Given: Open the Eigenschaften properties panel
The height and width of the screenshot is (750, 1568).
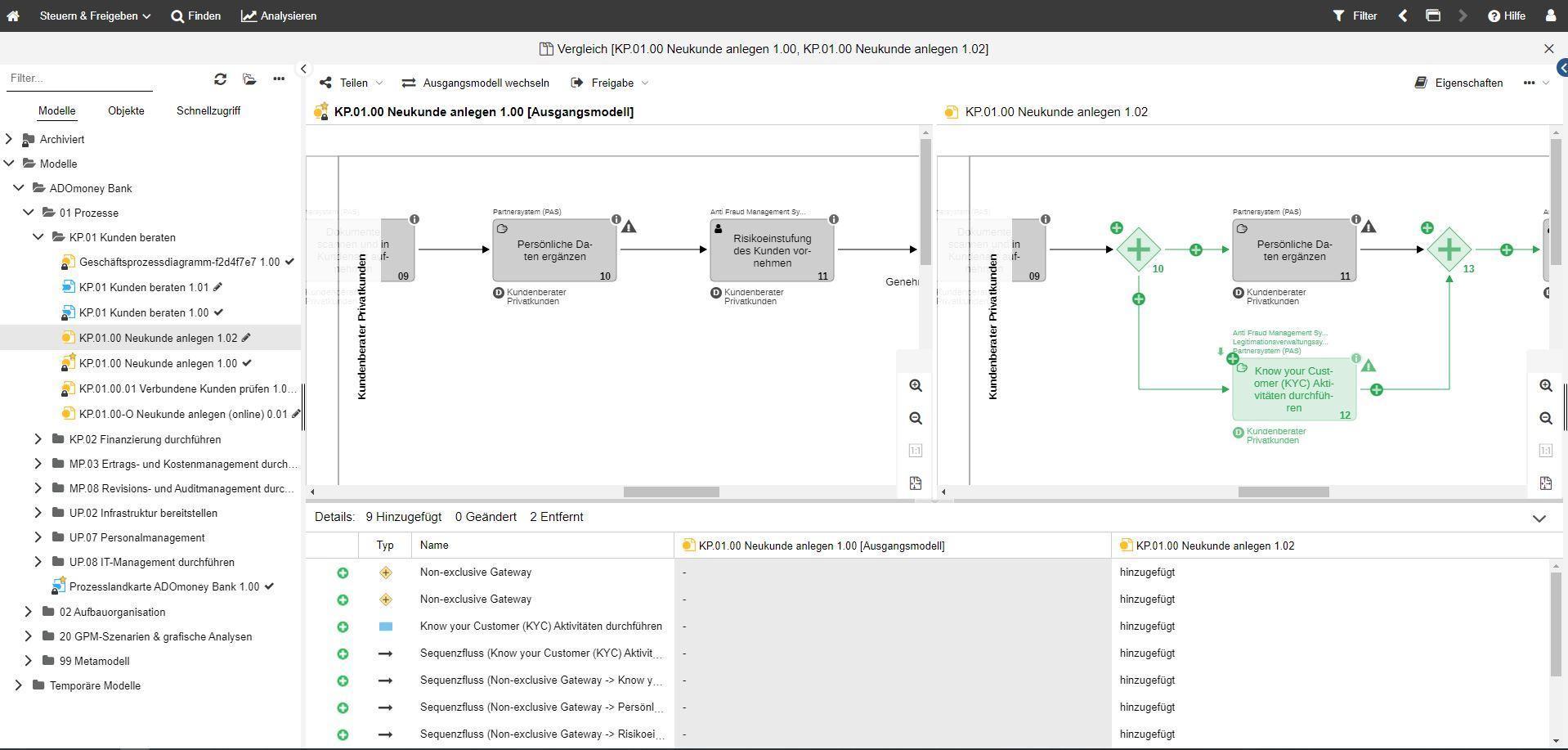Looking at the screenshot, I should coord(1459,83).
